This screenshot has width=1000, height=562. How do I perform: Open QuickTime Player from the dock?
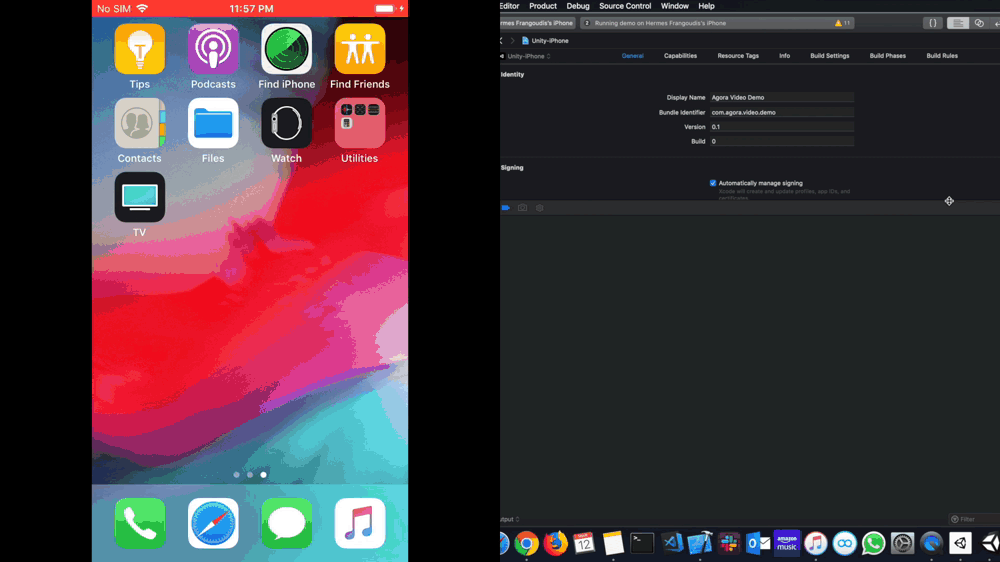pos(932,544)
